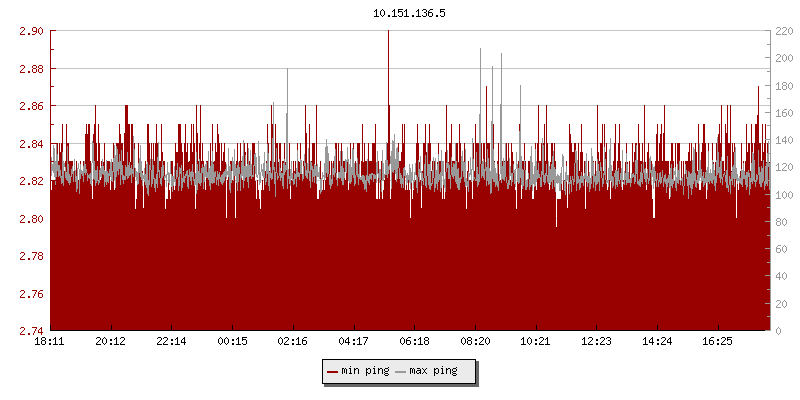Click the 220 value on right axis
800x400 pixels.
pos(783,31)
